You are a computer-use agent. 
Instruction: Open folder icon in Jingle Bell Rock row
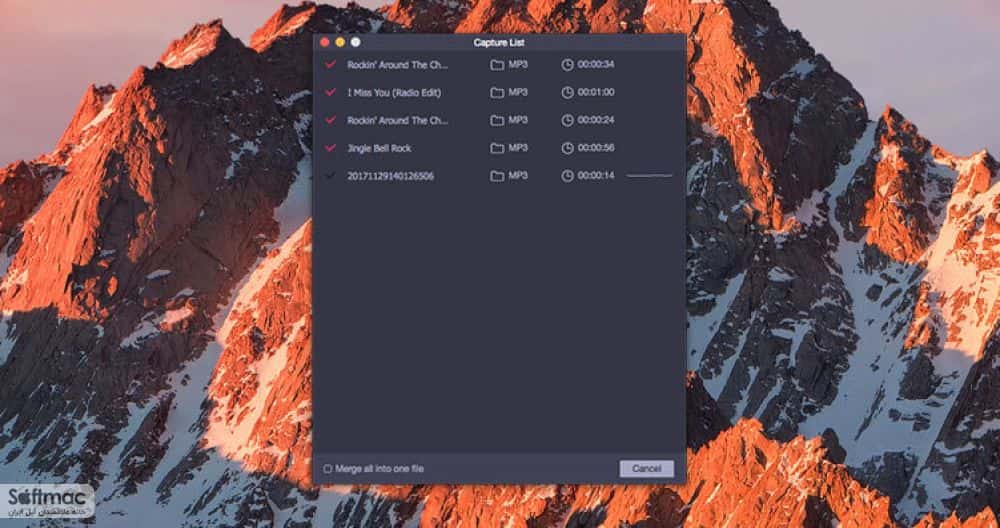point(497,148)
